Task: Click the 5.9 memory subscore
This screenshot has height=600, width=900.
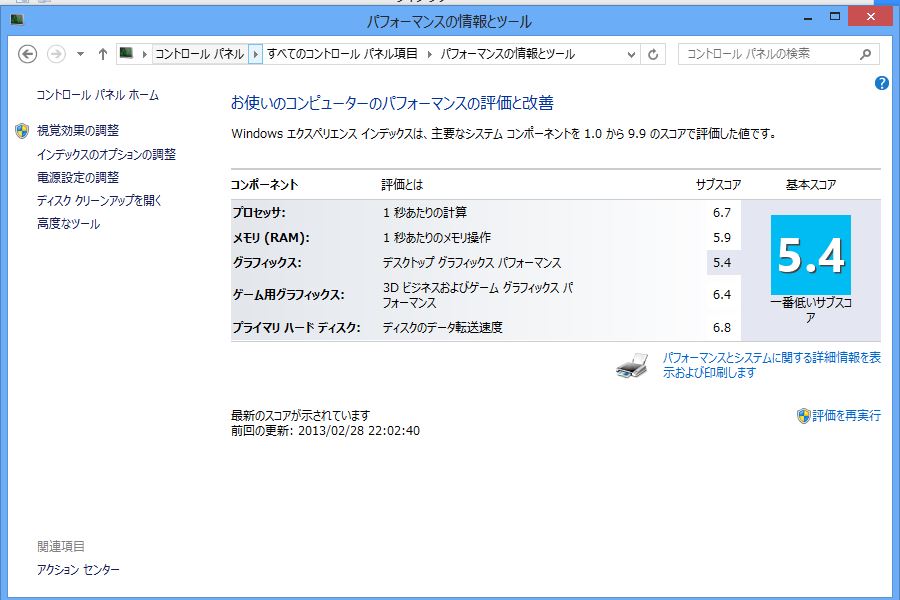Action: 721,238
